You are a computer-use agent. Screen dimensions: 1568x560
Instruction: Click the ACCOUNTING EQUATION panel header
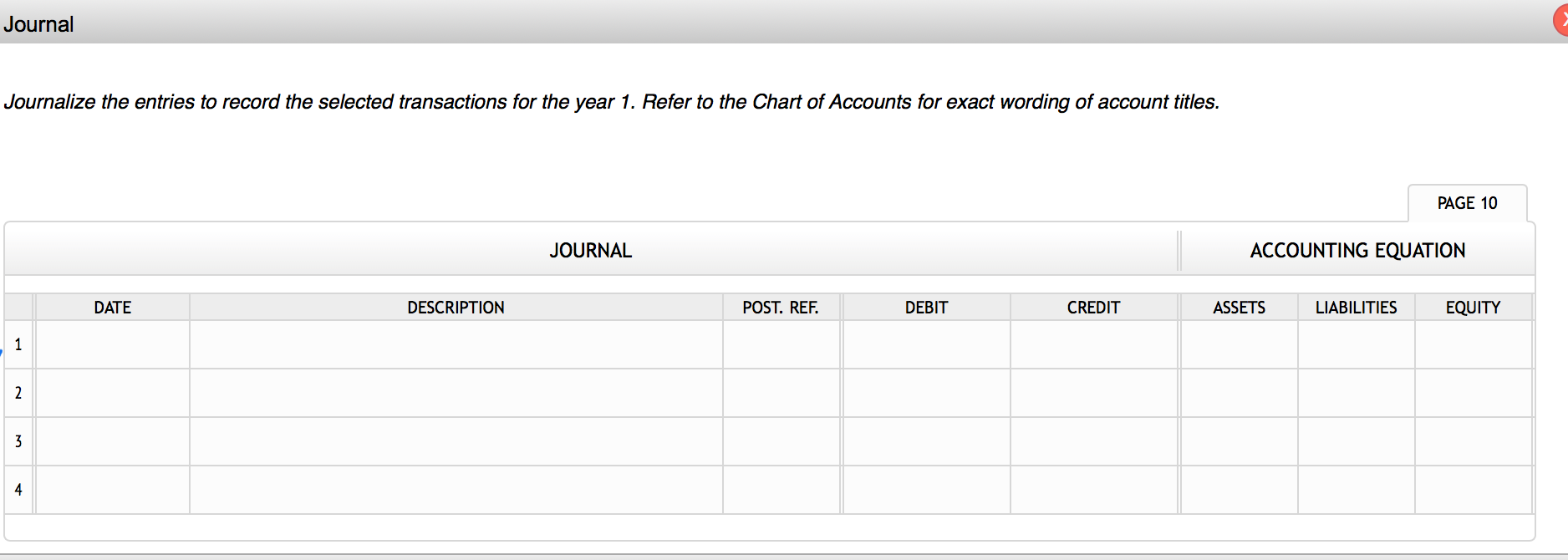point(1357,250)
